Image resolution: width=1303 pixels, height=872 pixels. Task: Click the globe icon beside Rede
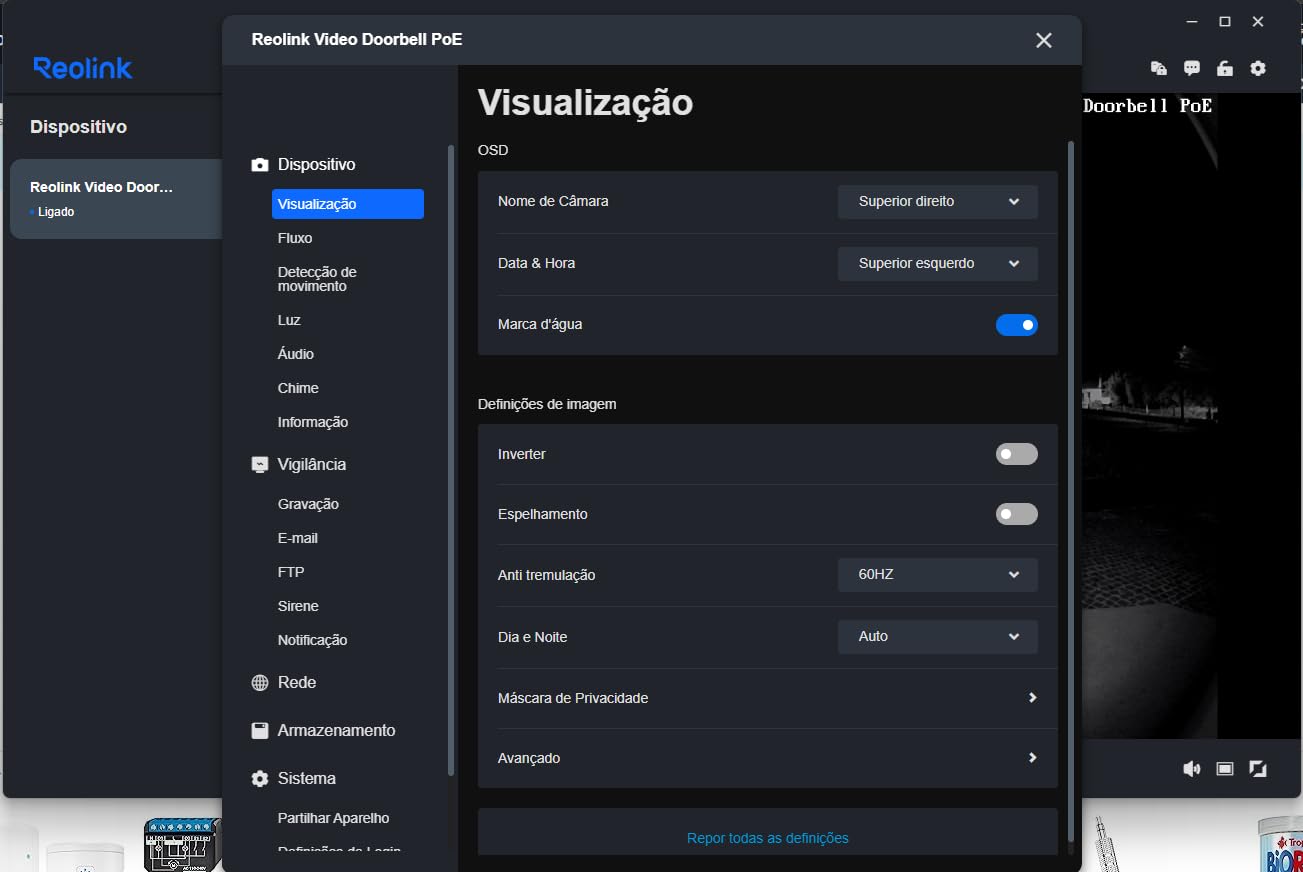[x=260, y=683]
